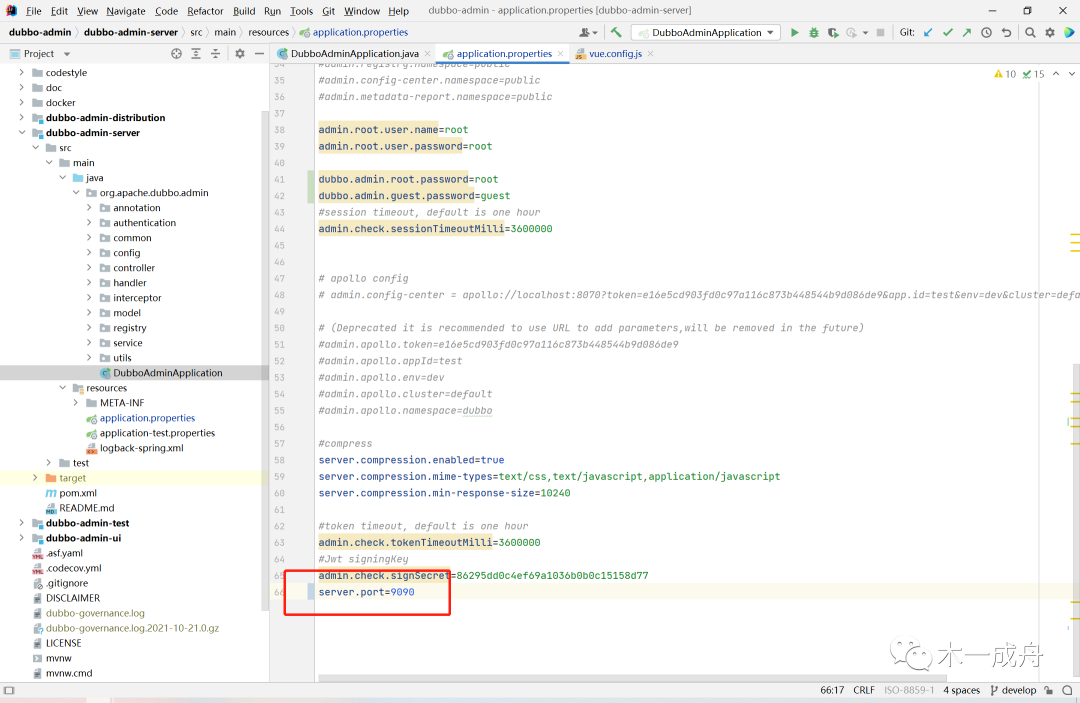Hide the Project tool window
Image resolution: width=1080 pixels, height=703 pixels.
pos(259,54)
